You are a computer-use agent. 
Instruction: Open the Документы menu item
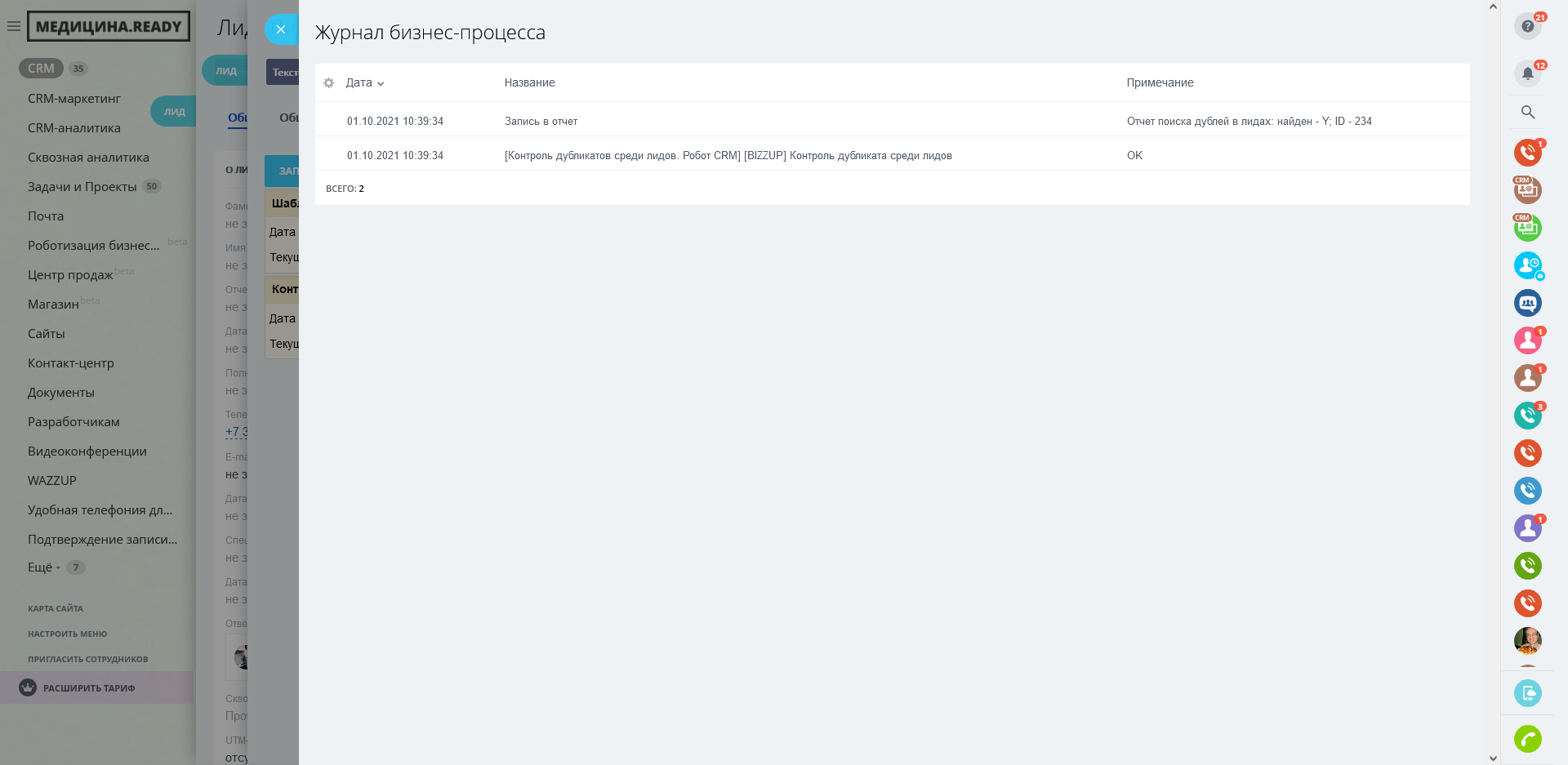pyautogui.click(x=61, y=393)
